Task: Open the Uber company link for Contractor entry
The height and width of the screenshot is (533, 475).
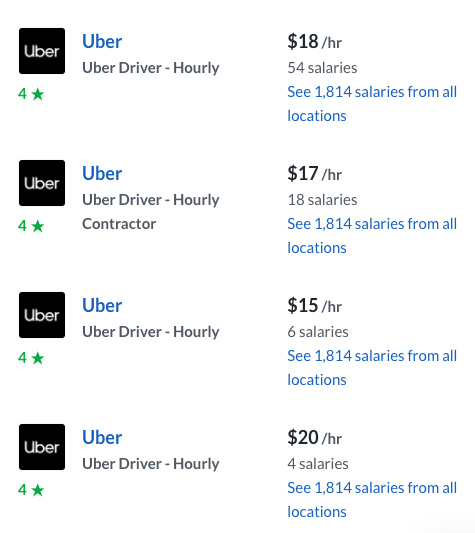Action: [x=102, y=173]
